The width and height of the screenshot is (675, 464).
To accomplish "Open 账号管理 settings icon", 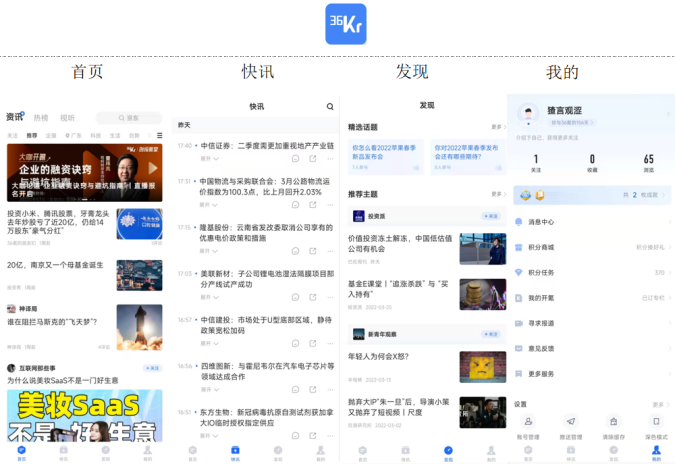I will coord(528,421).
